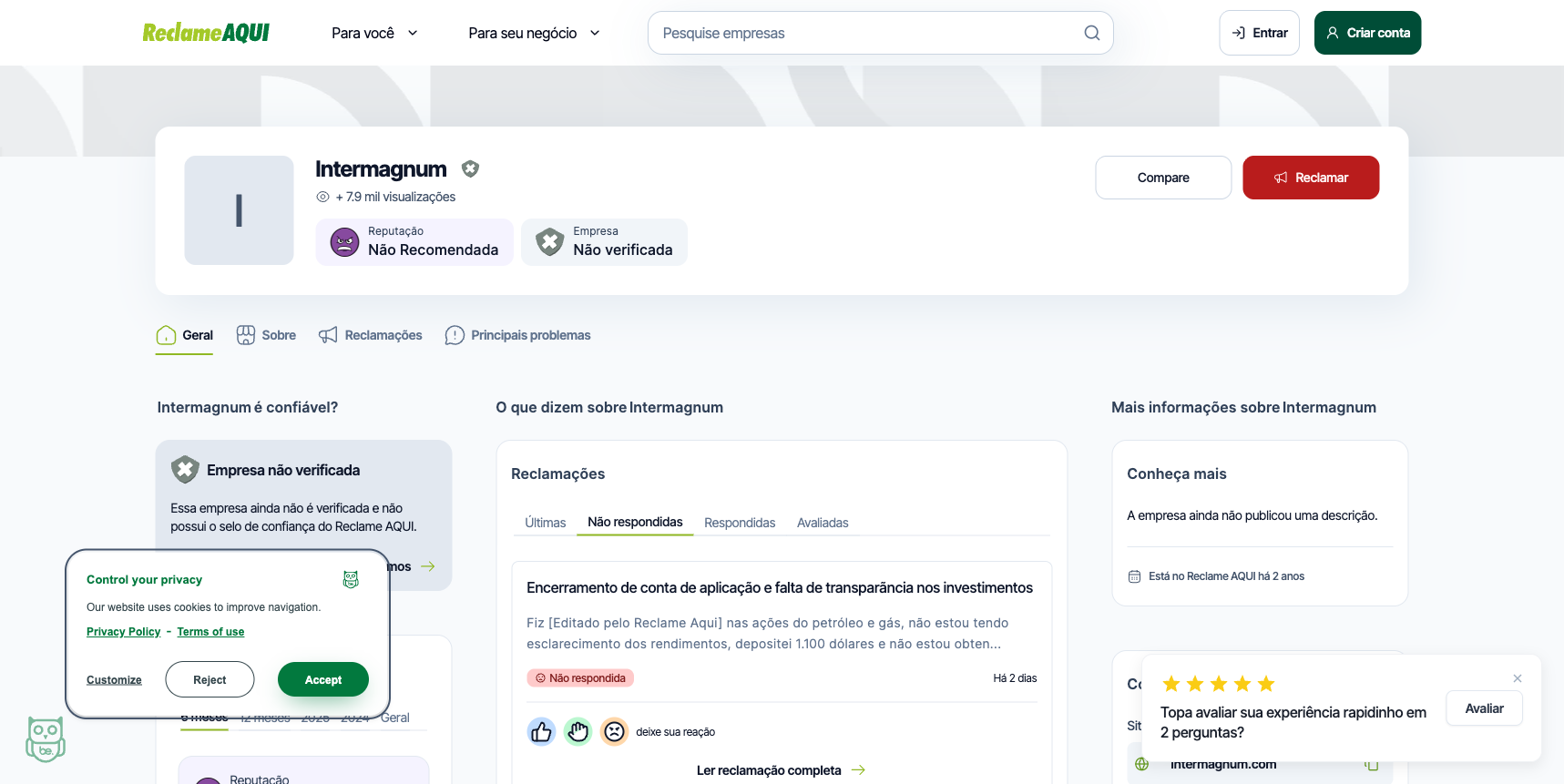Click the red Reclamar button
The height and width of the screenshot is (784, 1564).
click(1311, 178)
